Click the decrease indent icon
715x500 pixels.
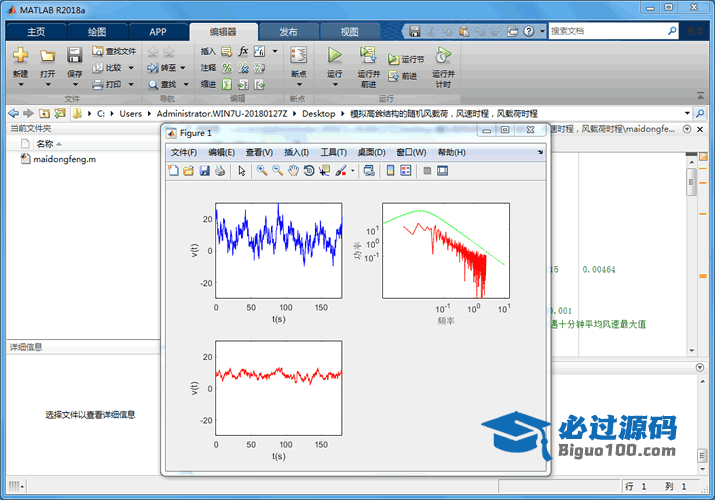[259, 84]
